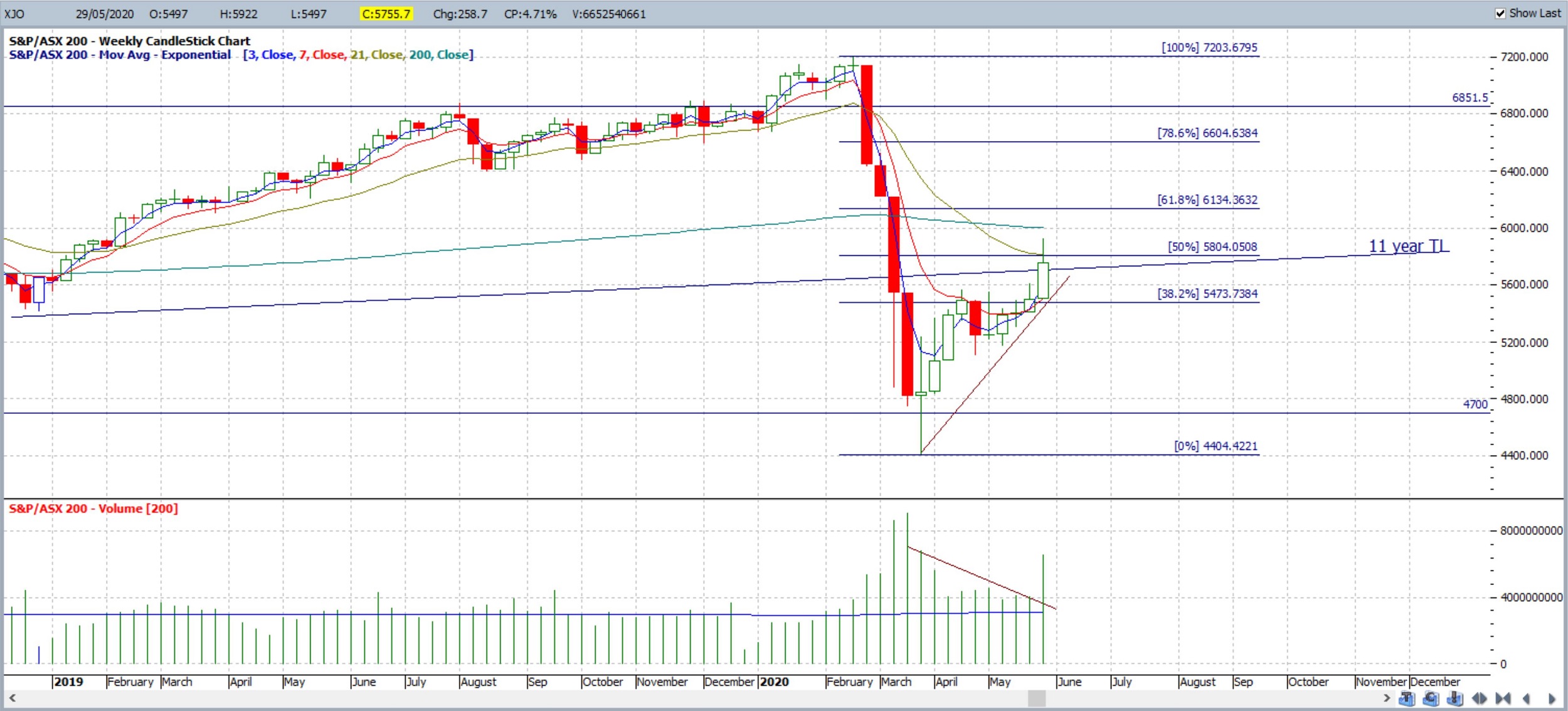The image size is (1568, 711).
Task: Click the '4700' support line label
Action: click(1475, 404)
